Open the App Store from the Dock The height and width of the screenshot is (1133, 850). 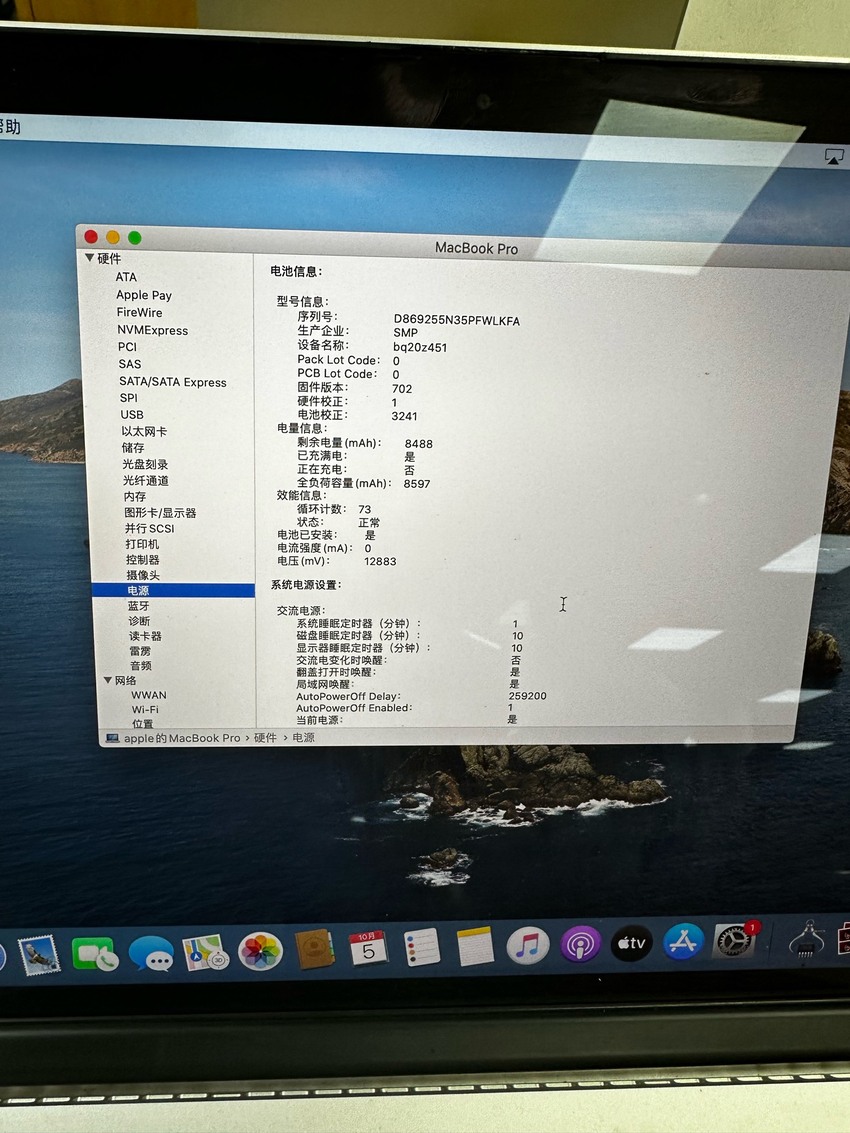tap(683, 942)
